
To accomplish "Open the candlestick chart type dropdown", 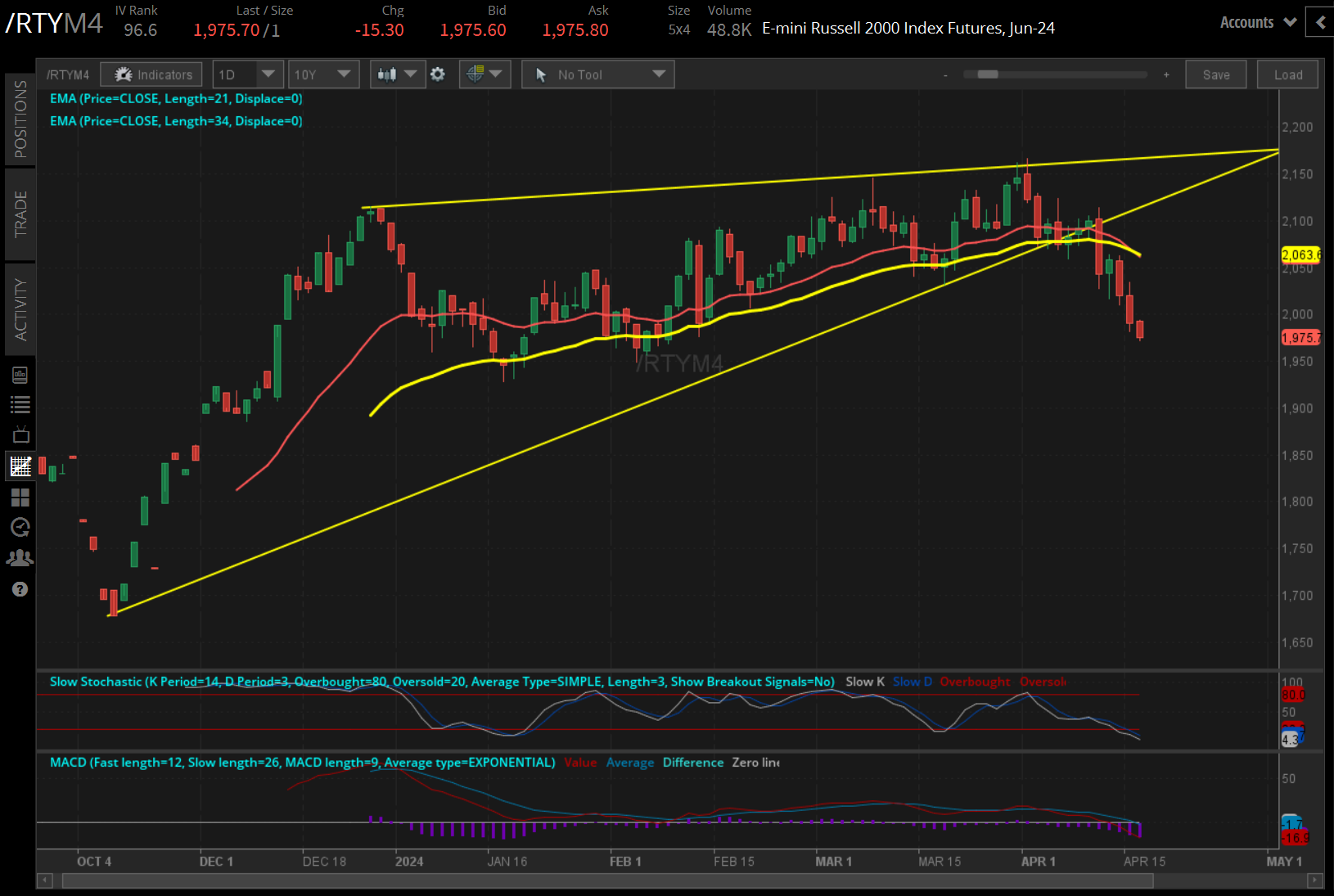I will [x=397, y=74].
